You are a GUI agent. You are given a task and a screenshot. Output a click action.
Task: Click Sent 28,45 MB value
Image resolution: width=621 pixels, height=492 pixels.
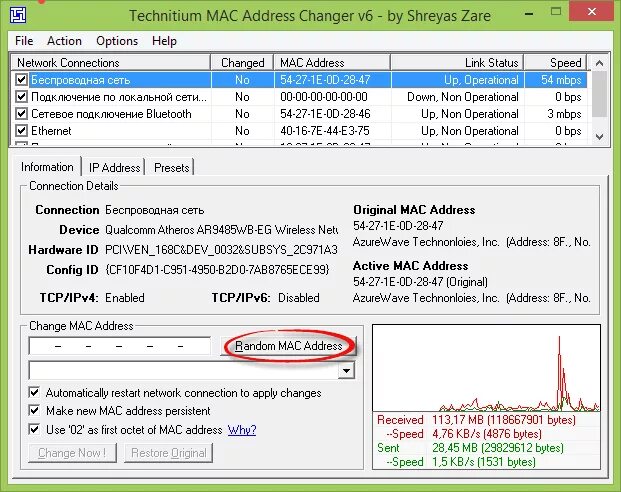pyautogui.click(x=498, y=448)
